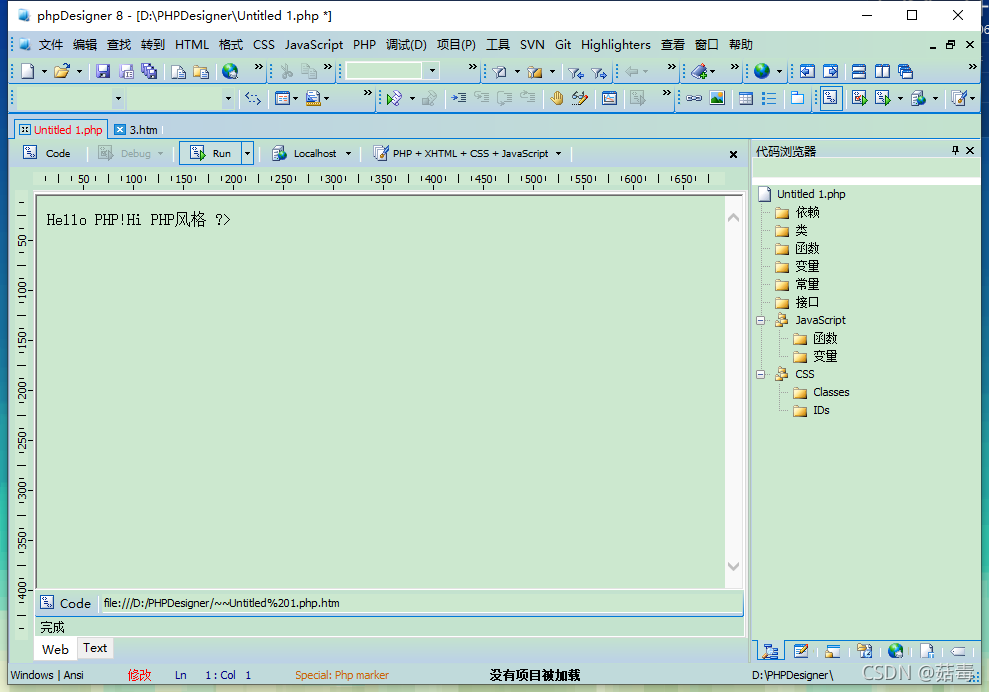Close the preview pane with the X

733,155
